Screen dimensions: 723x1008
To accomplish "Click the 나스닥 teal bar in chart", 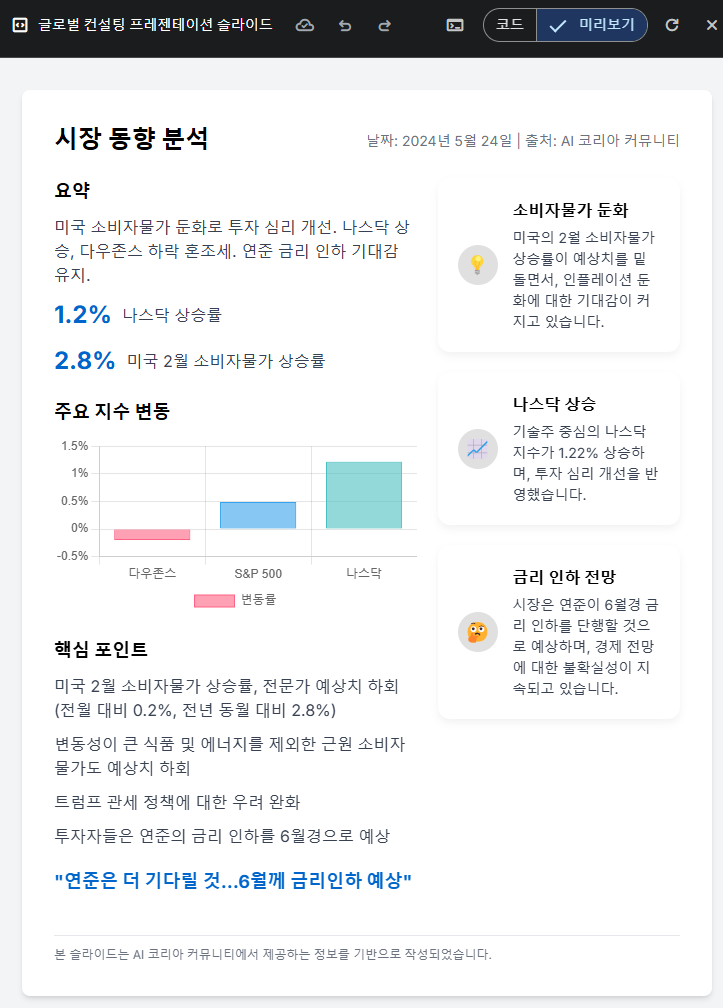I will pyautogui.click(x=364, y=495).
